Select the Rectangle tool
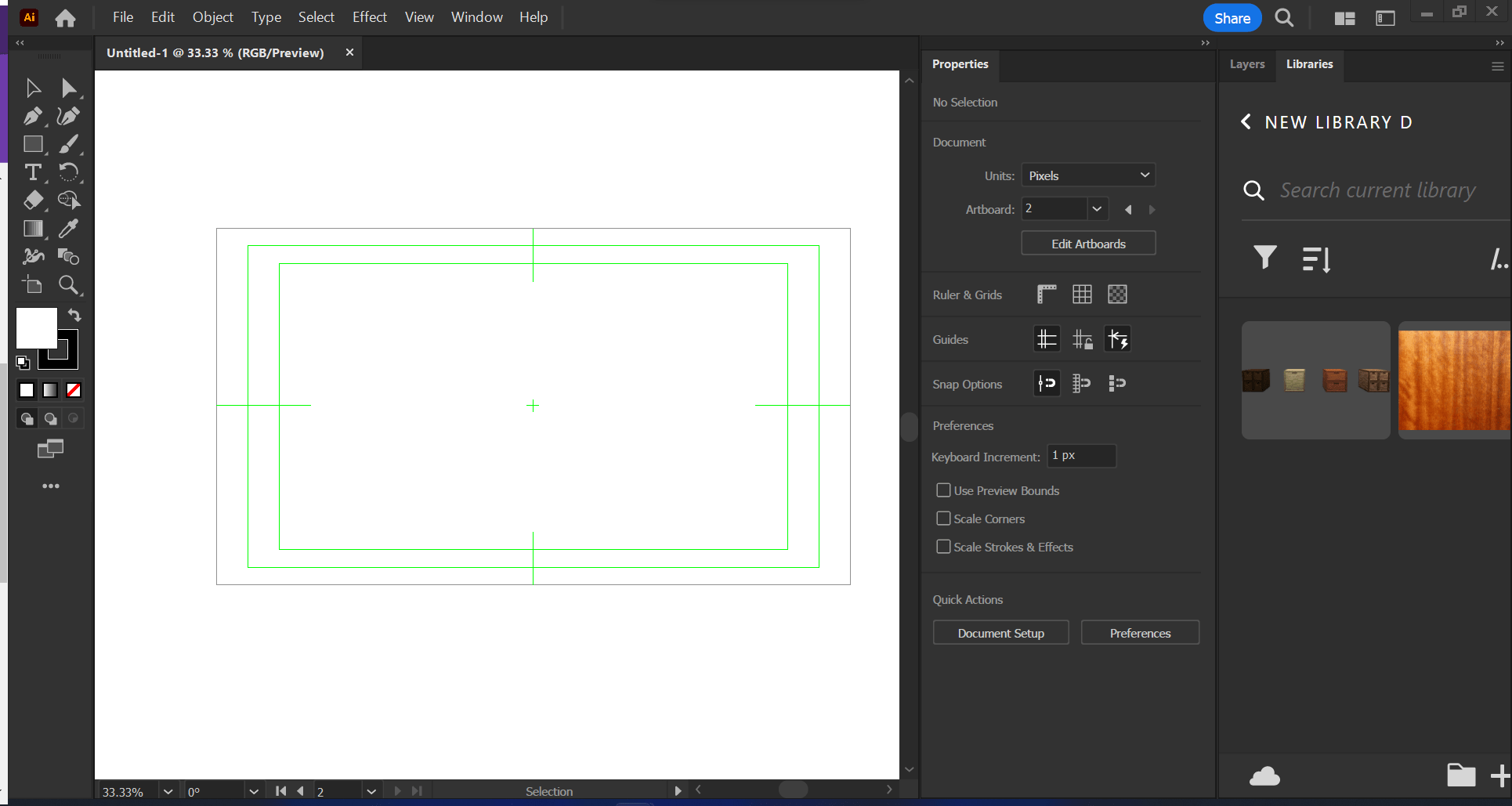Image resolution: width=1512 pixels, height=806 pixels. coord(34,144)
